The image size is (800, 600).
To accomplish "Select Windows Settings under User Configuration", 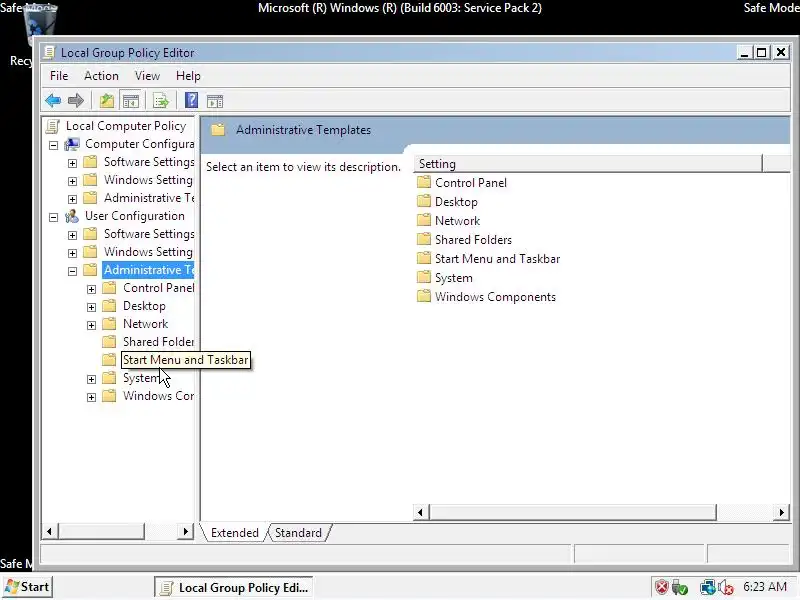I will tap(148, 252).
